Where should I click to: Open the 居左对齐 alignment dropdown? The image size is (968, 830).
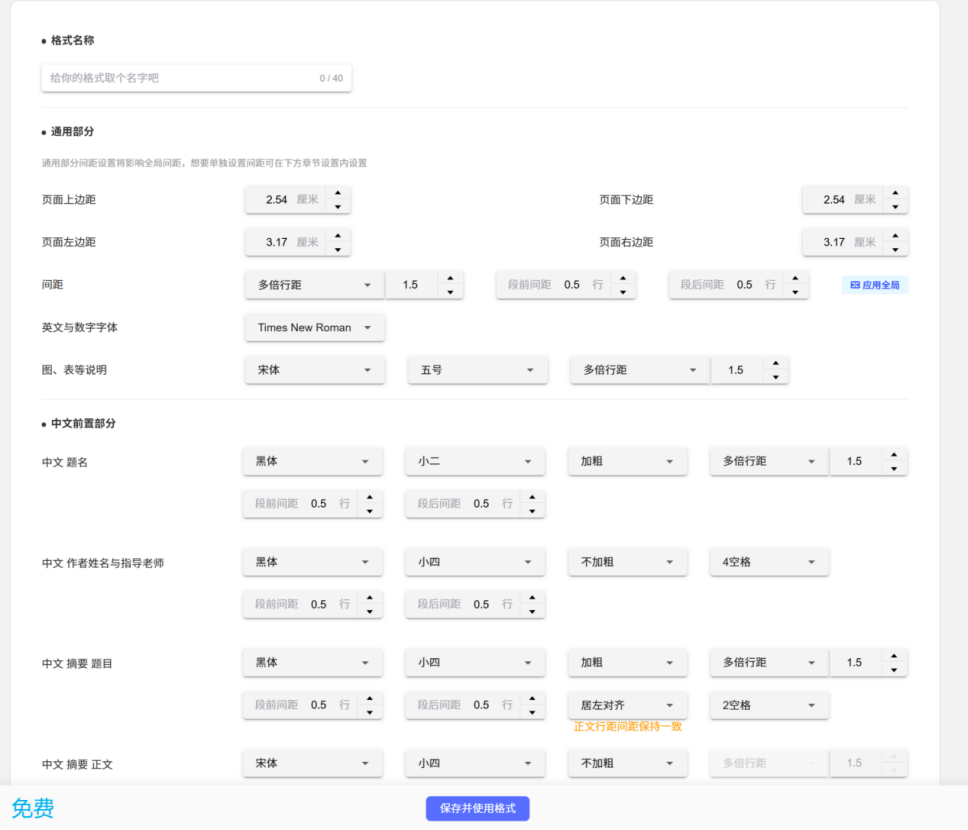(x=627, y=705)
